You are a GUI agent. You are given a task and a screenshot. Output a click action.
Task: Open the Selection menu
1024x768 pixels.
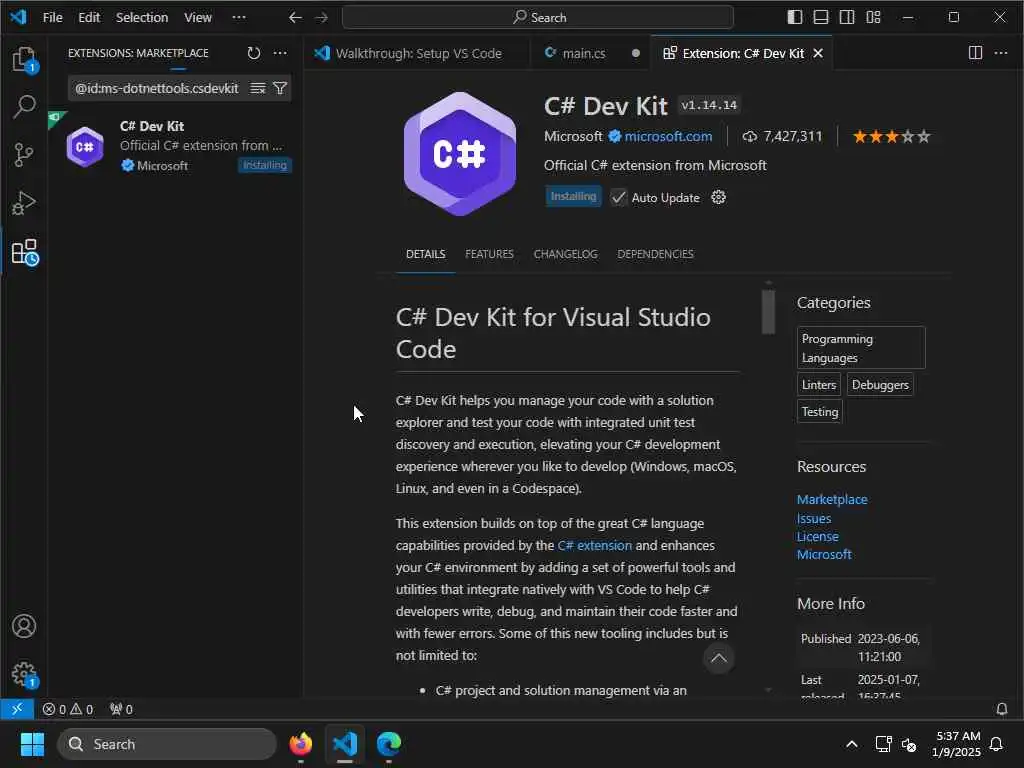coord(142,18)
